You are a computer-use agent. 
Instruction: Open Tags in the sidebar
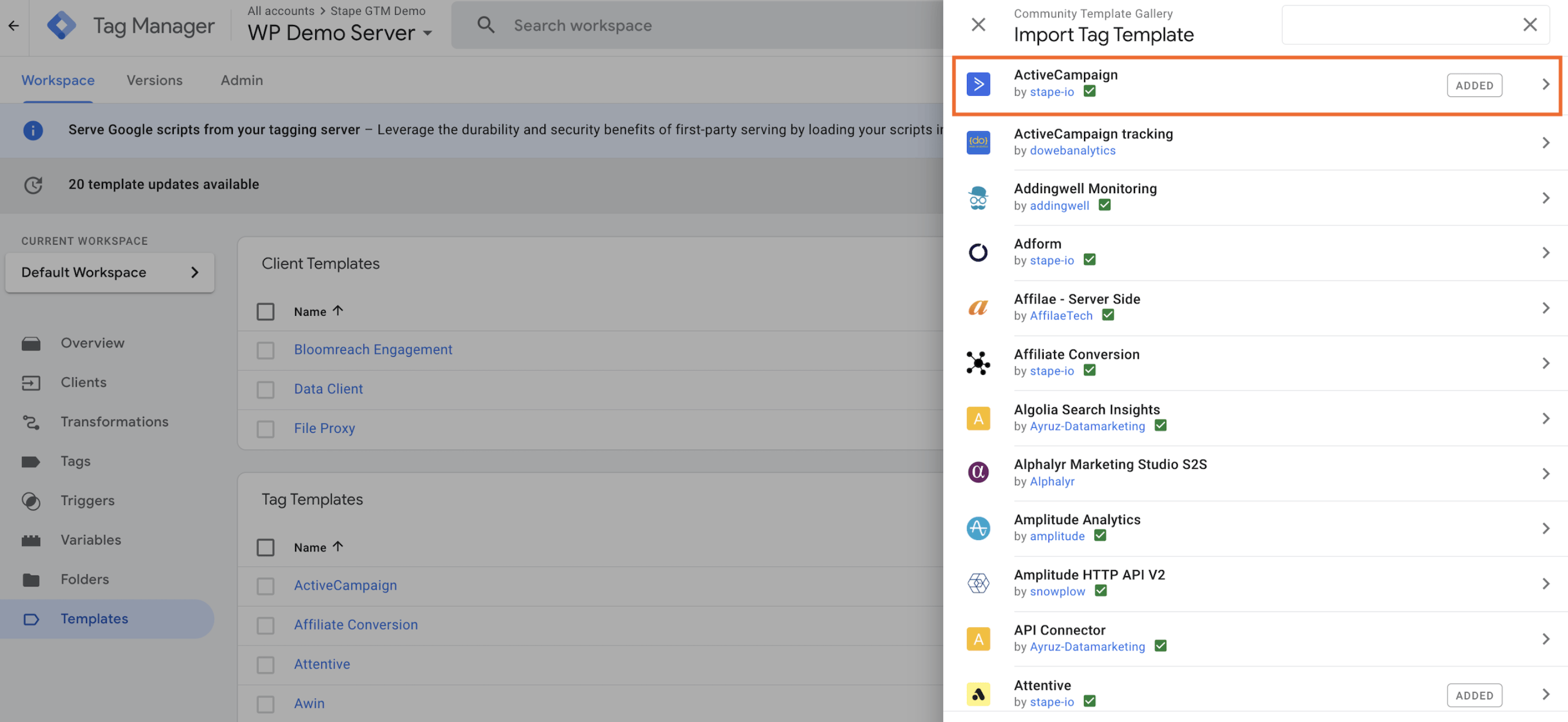76,461
